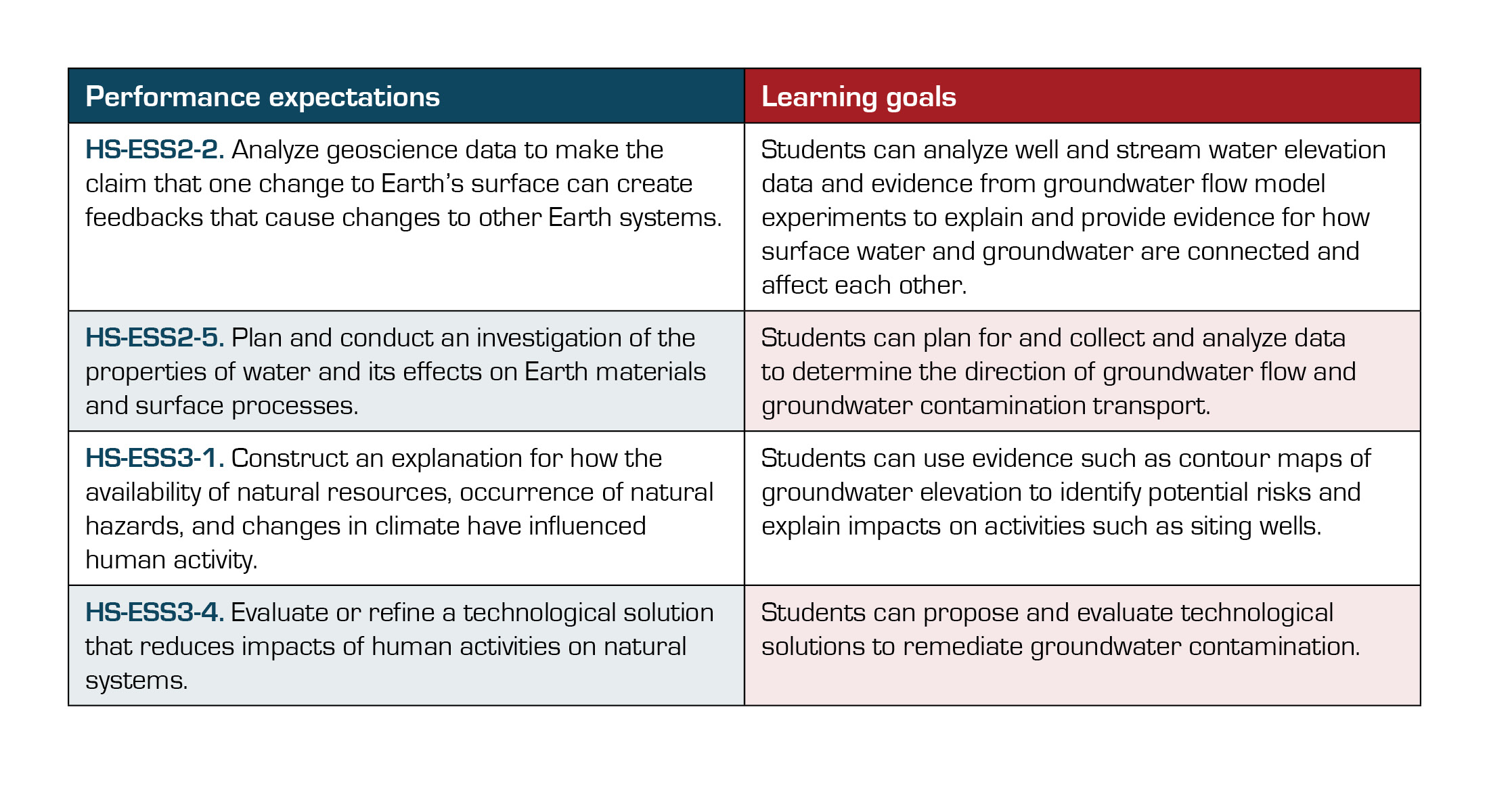This screenshot has width=1489, height=812.
Task: Click line starting "Students can use evidence"
Action: [x=1065, y=458]
